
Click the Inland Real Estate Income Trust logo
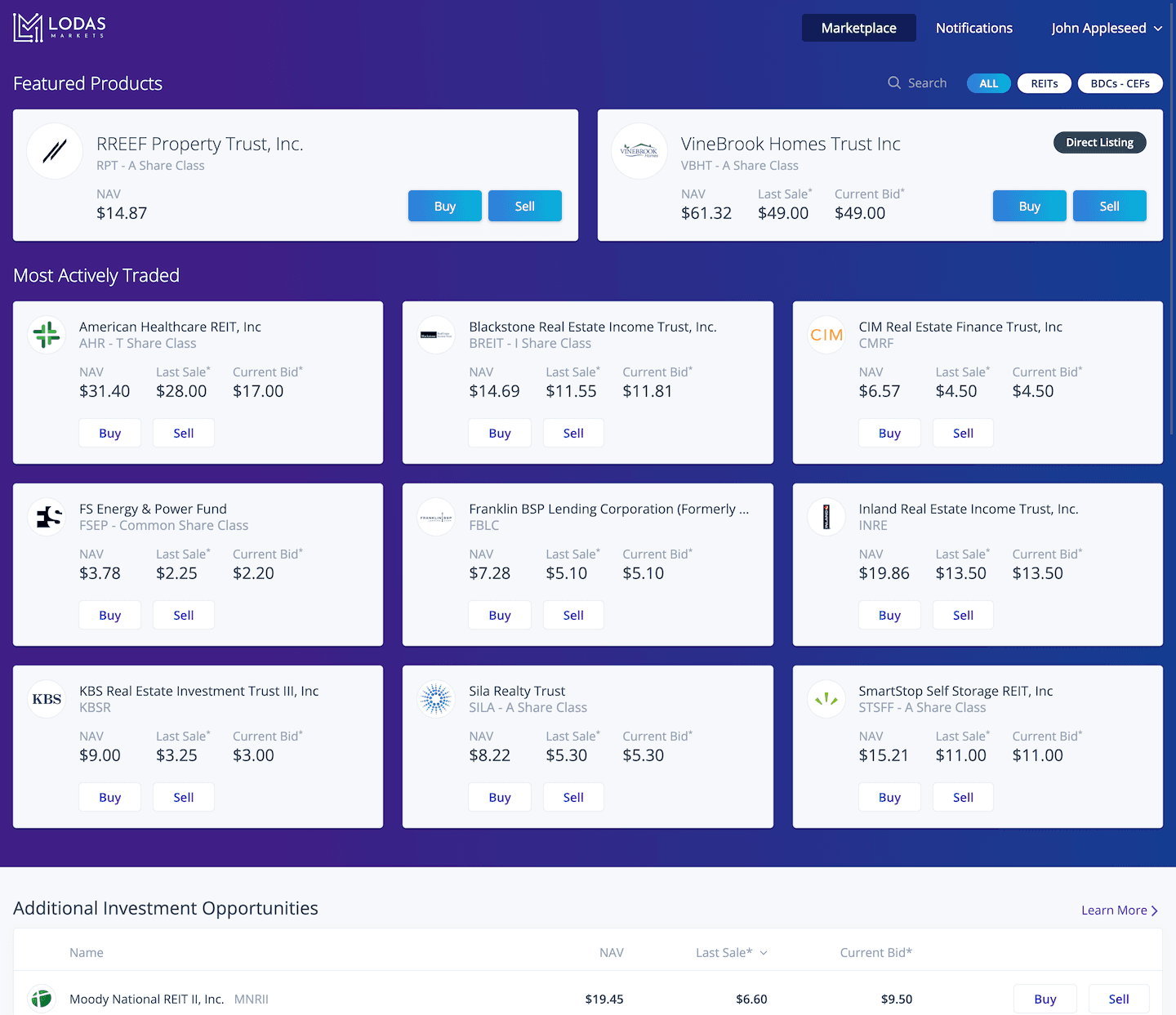(x=826, y=517)
